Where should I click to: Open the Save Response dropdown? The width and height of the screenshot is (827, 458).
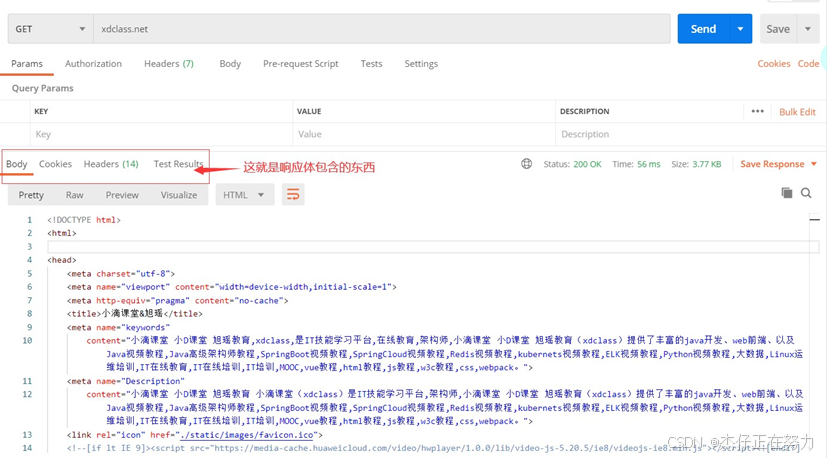click(778, 164)
